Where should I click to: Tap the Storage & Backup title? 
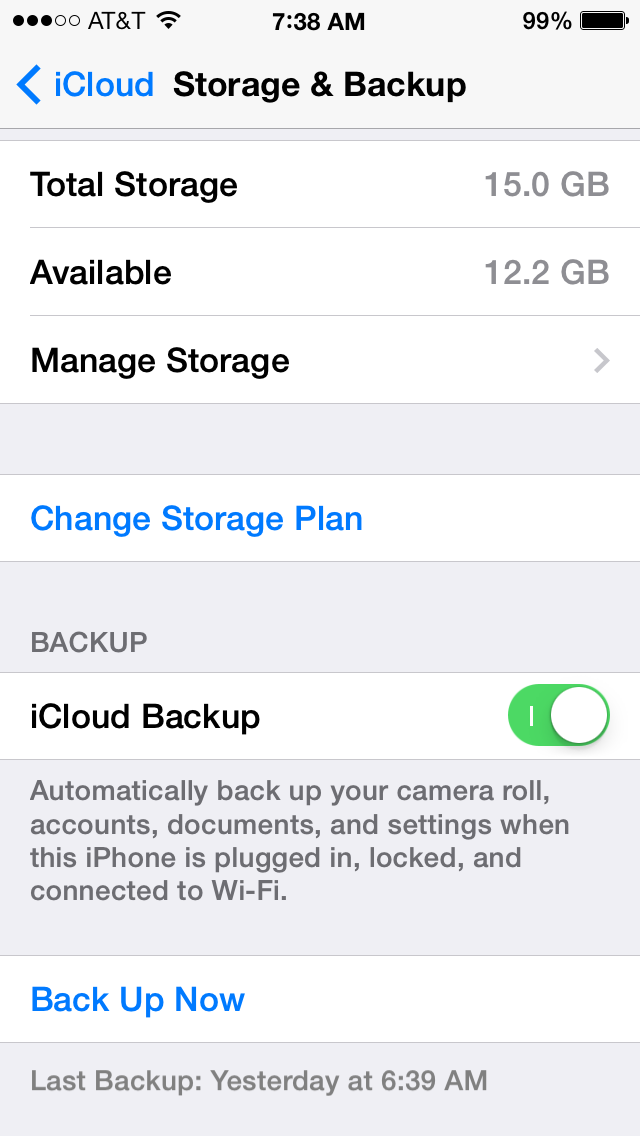click(319, 85)
